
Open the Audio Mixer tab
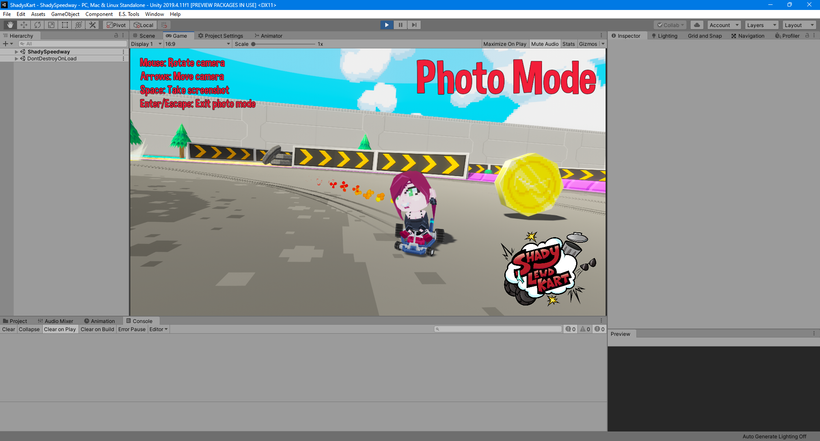55,321
